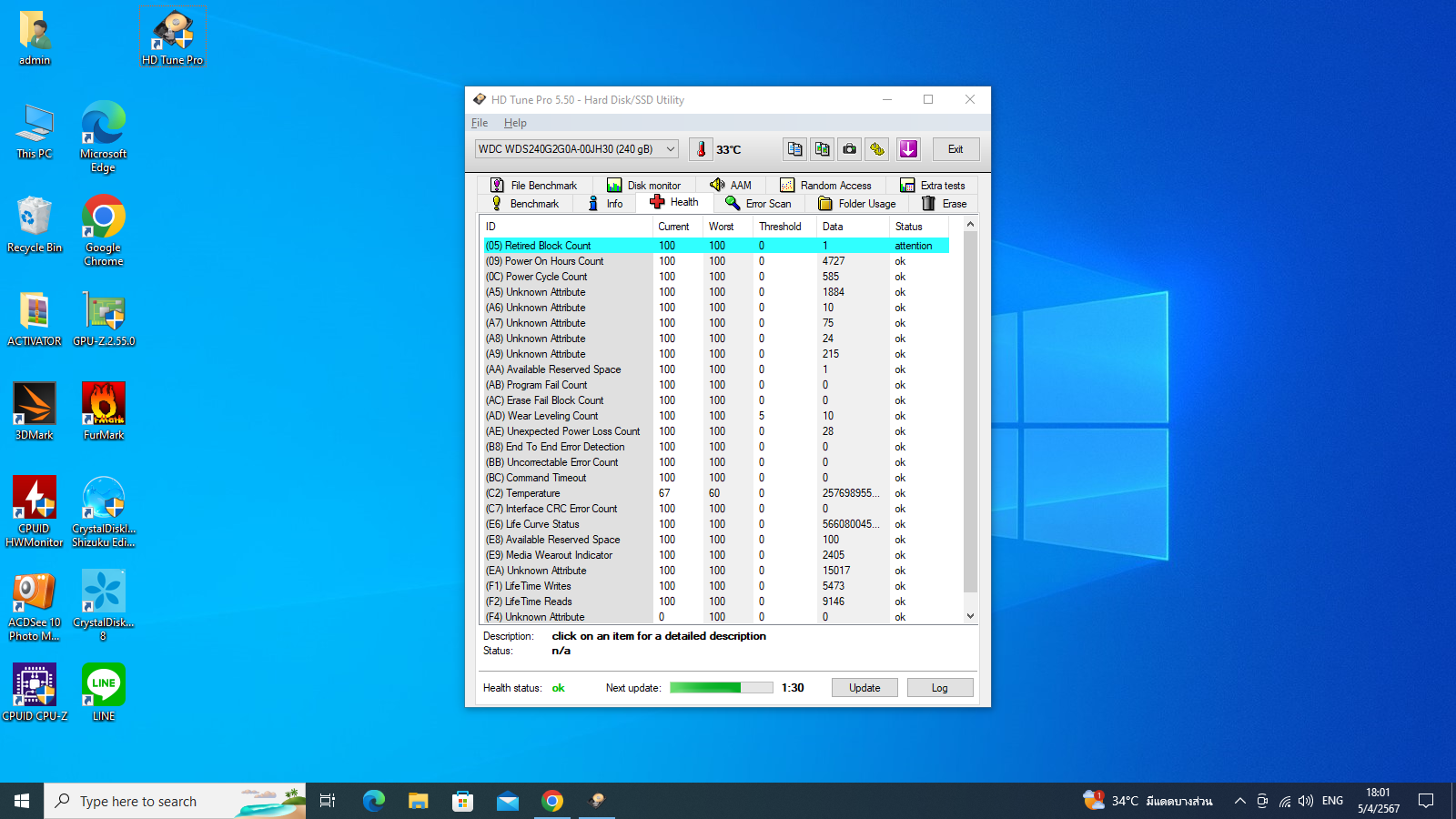Open the Random Access tab
The width and height of the screenshot is (1456, 819).
(x=825, y=185)
